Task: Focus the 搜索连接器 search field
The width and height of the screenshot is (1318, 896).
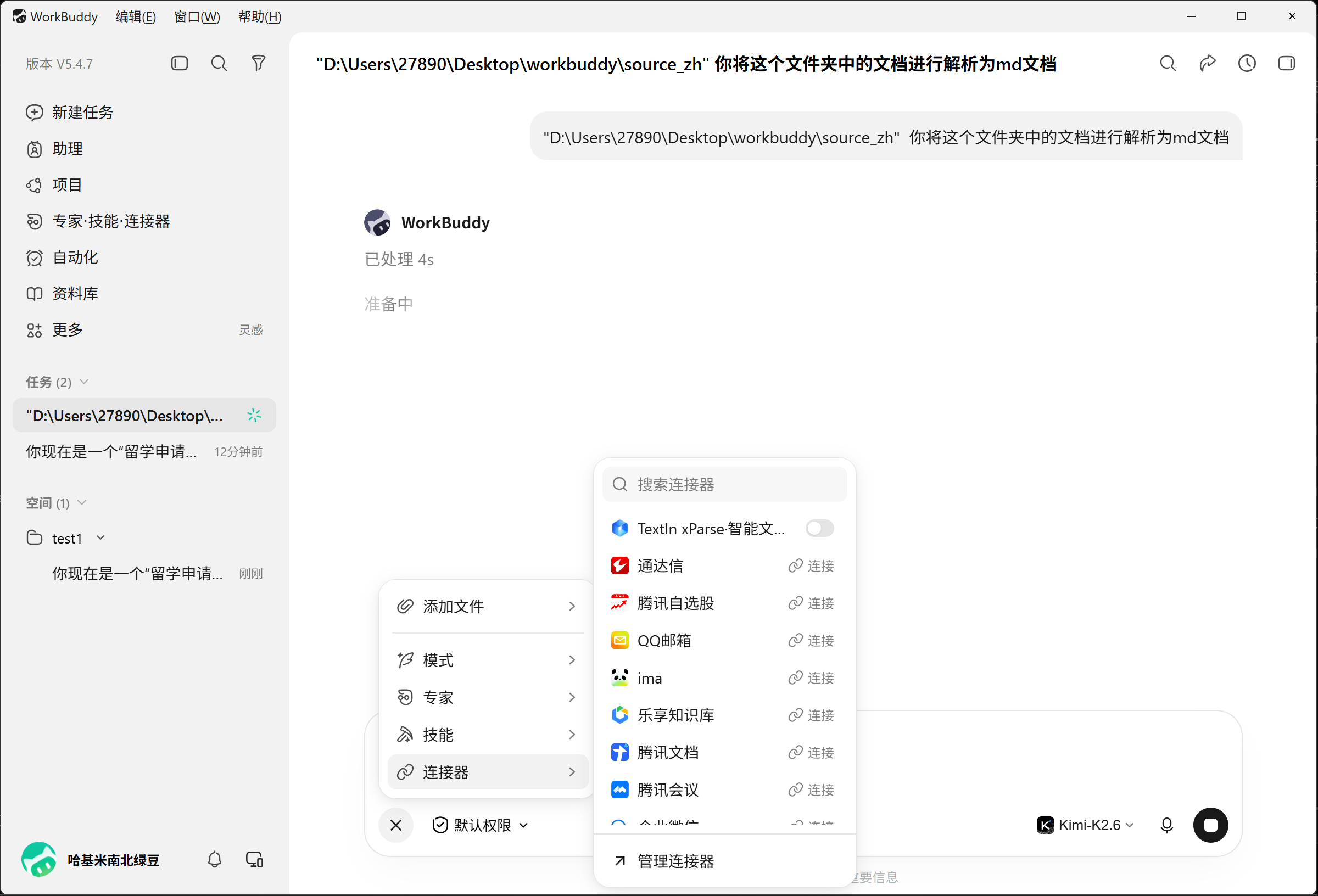Action: point(725,484)
